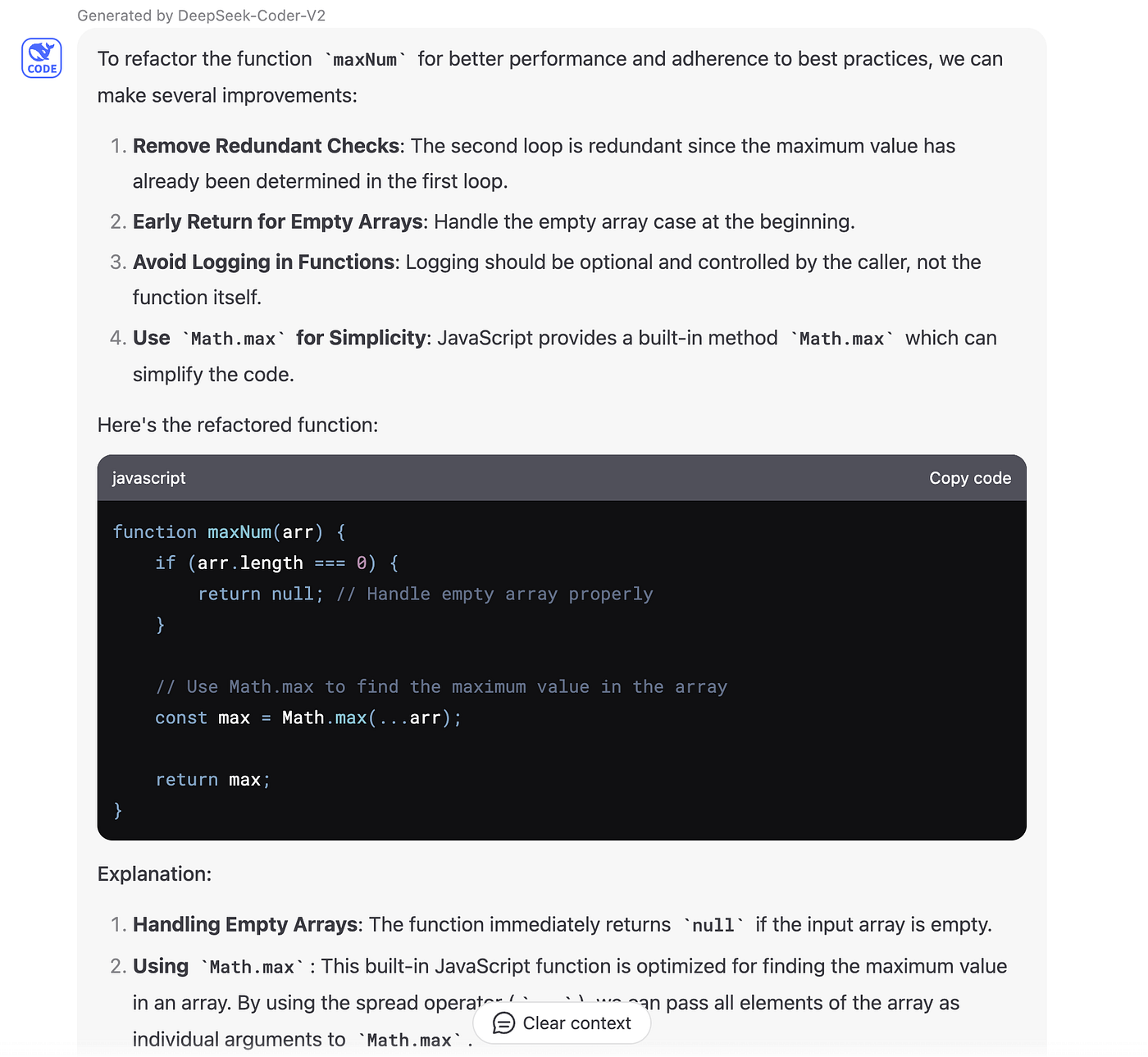Click the comment about using Math.max

441,687
